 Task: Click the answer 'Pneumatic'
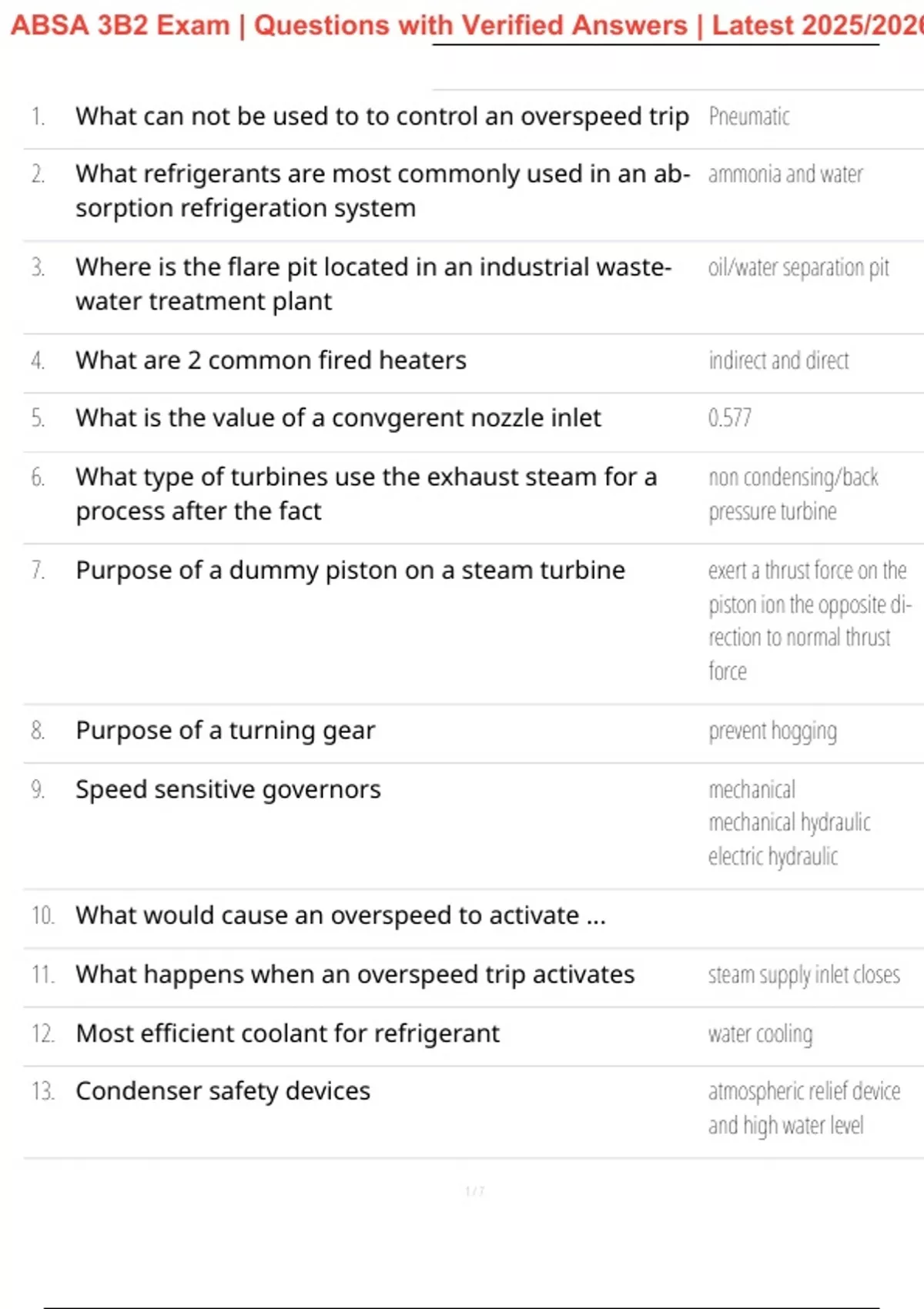pos(748,117)
